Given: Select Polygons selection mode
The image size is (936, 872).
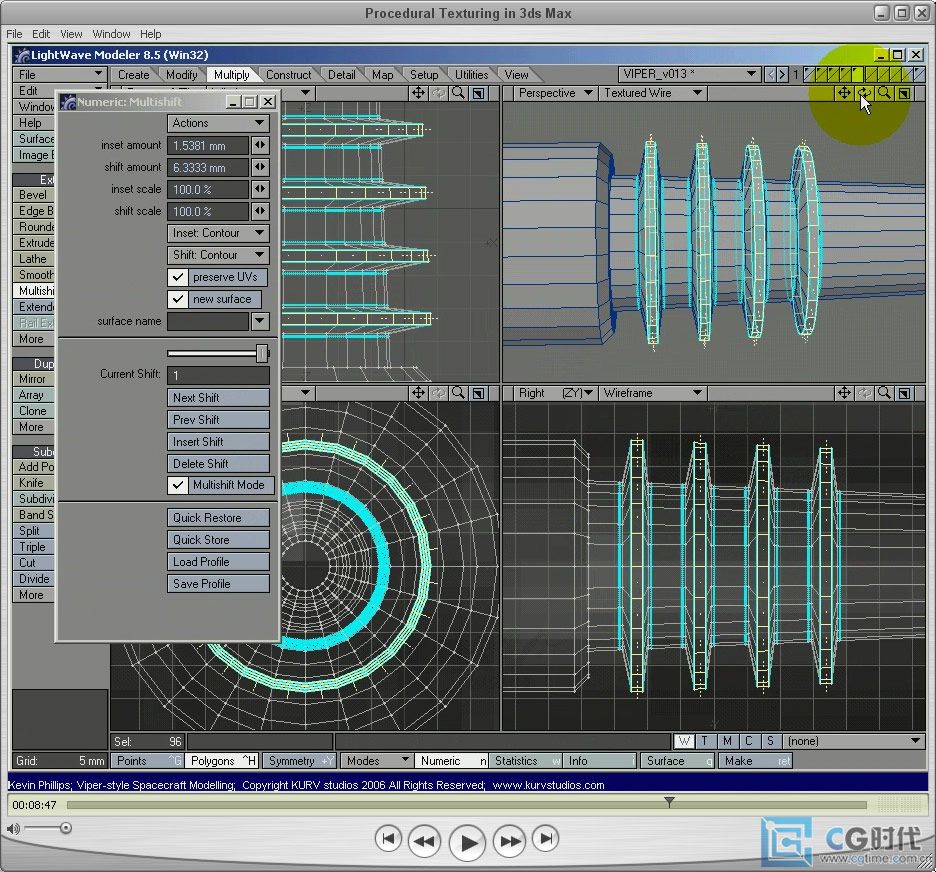Looking at the screenshot, I should coord(221,761).
